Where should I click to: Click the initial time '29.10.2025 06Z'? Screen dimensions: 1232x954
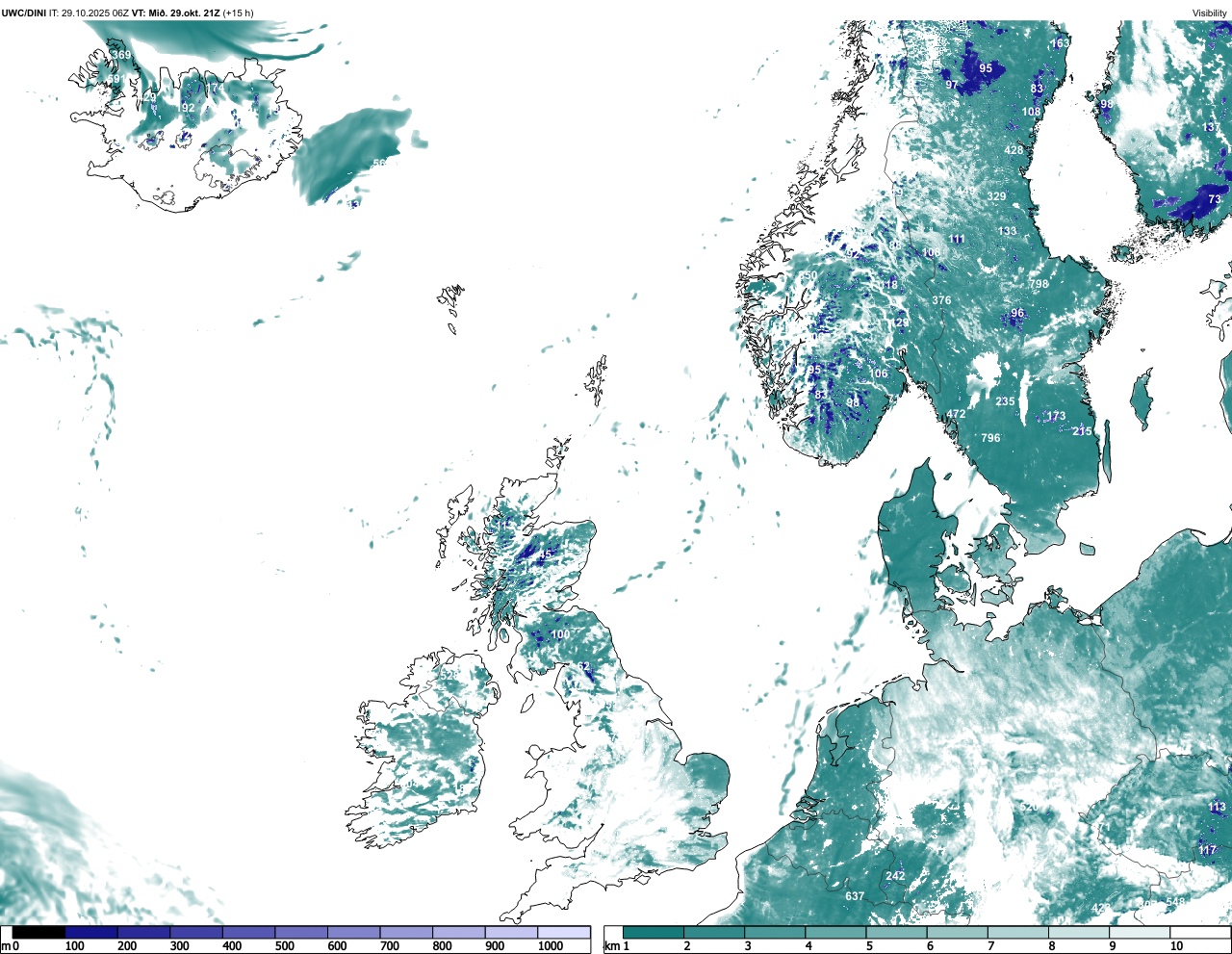tap(95, 13)
